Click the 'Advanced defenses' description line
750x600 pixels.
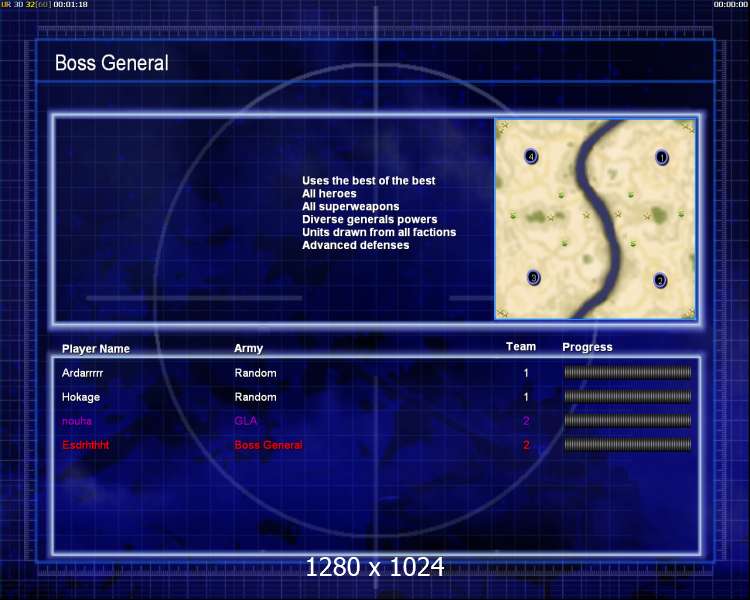click(355, 245)
